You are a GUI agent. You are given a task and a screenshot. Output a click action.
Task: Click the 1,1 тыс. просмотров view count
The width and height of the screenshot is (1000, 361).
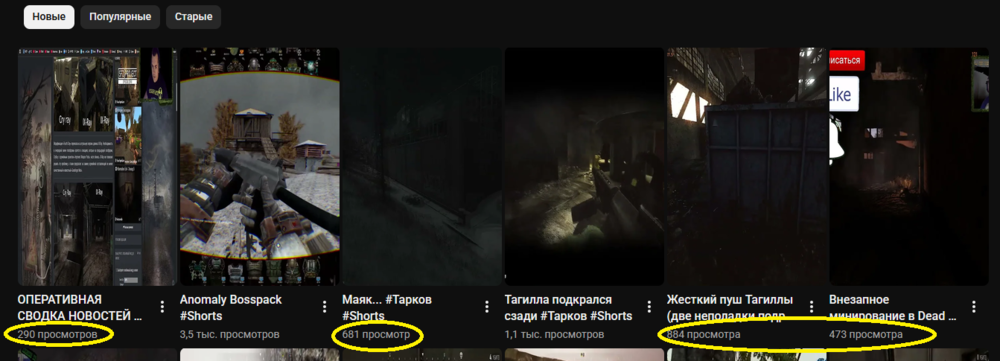554,334
